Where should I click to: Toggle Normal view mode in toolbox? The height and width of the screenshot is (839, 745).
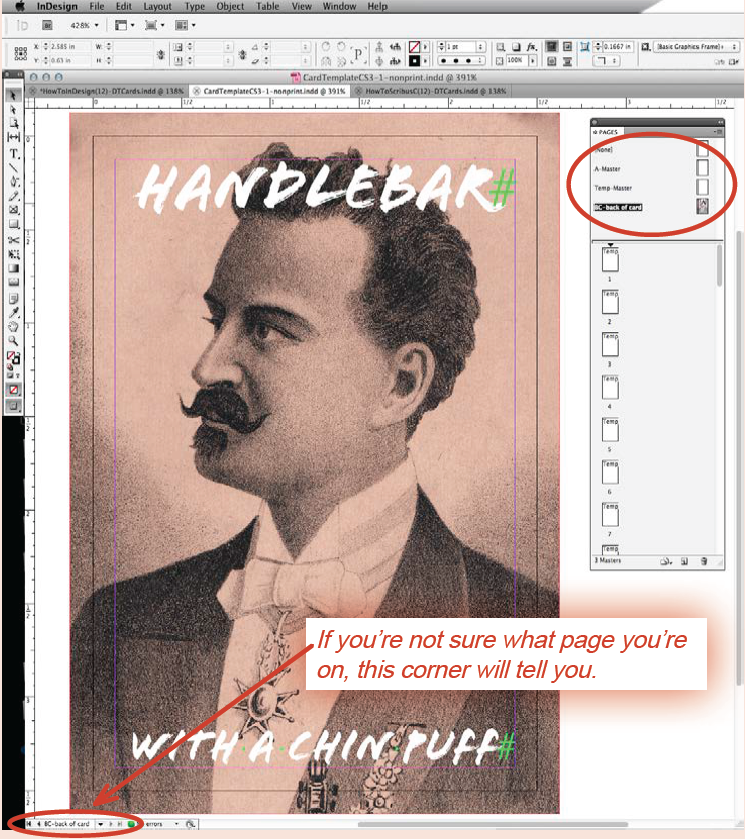click(x=14, y=406)
